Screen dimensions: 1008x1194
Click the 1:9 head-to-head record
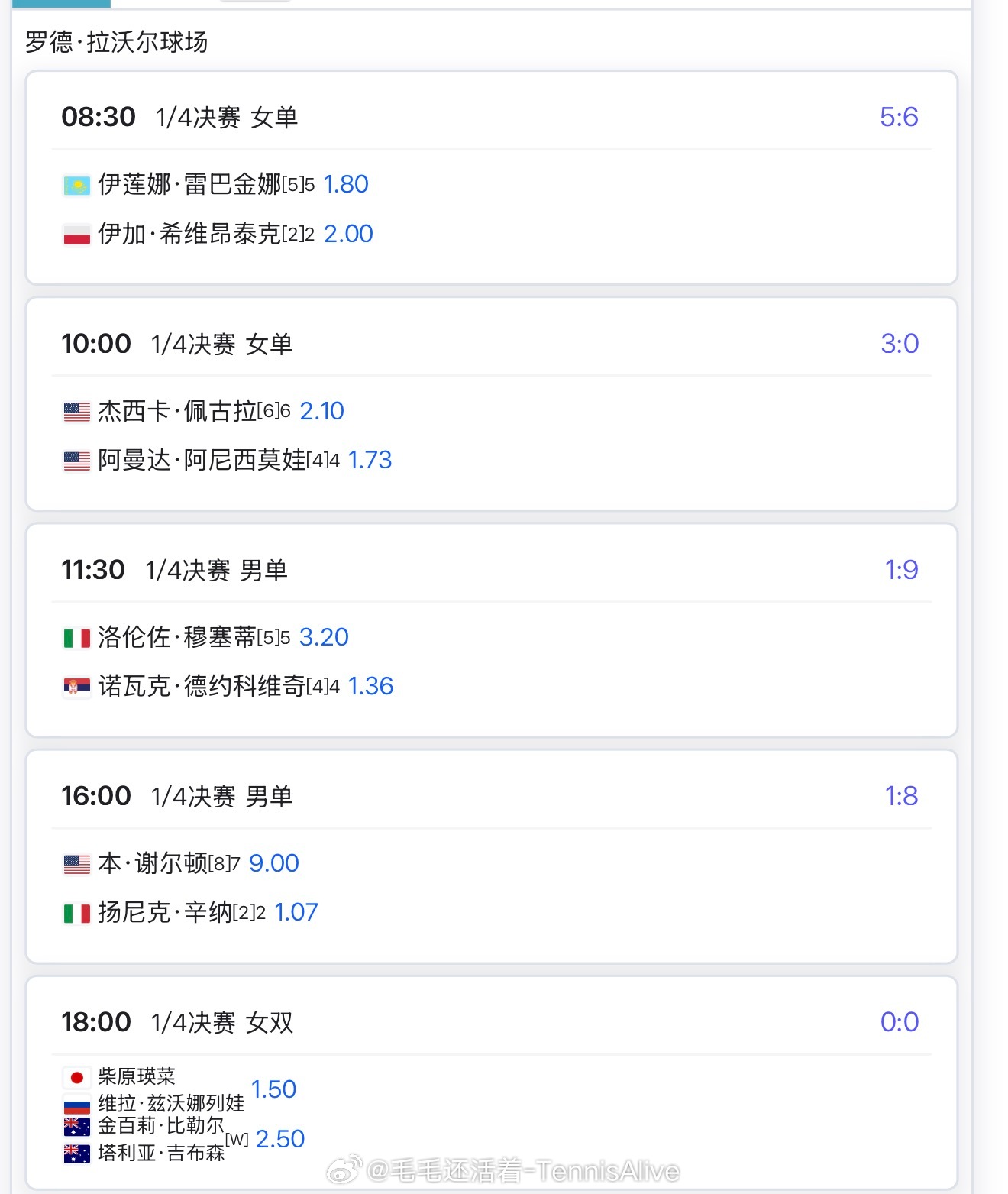coord(900,570)
